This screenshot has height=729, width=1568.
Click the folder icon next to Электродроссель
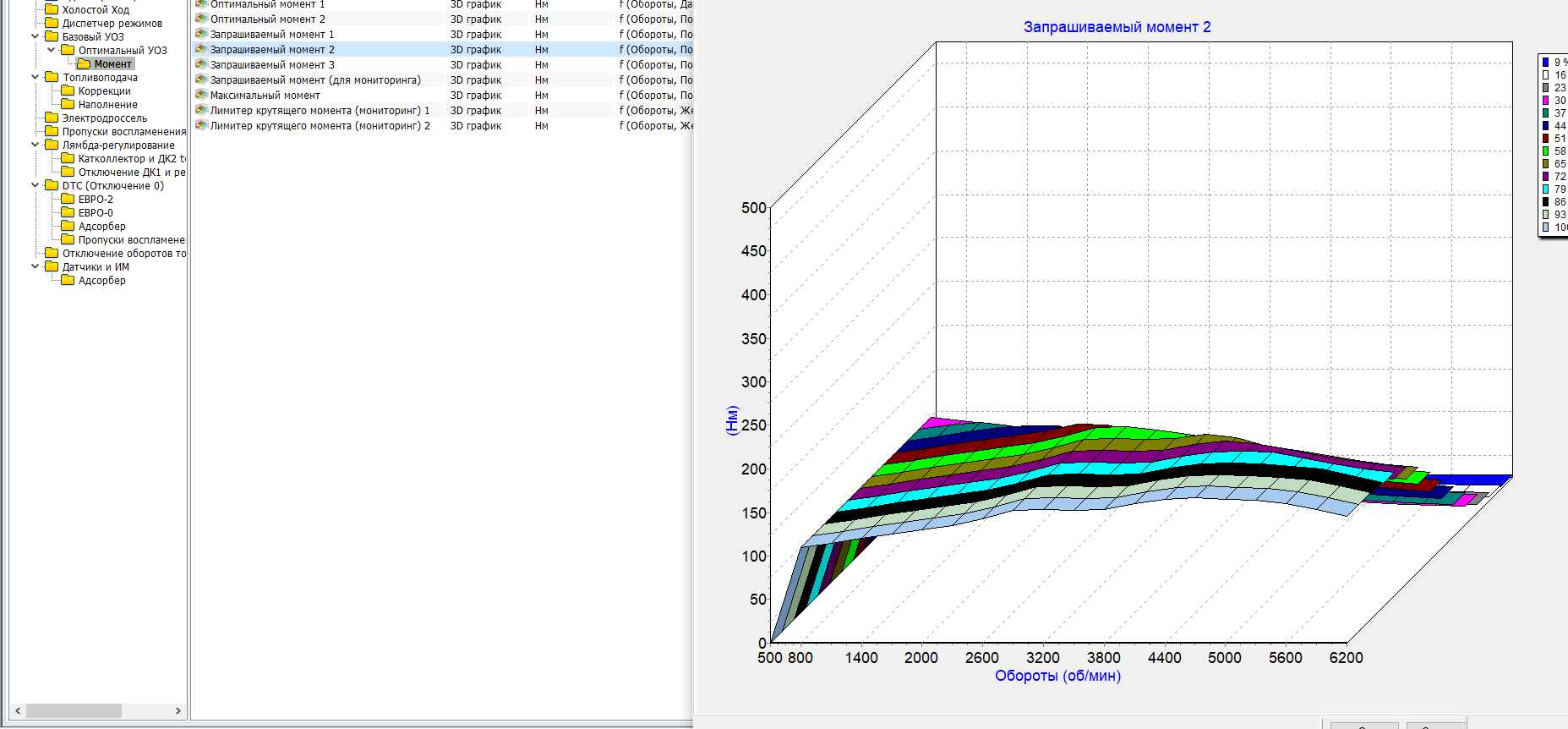coord(52,118)
